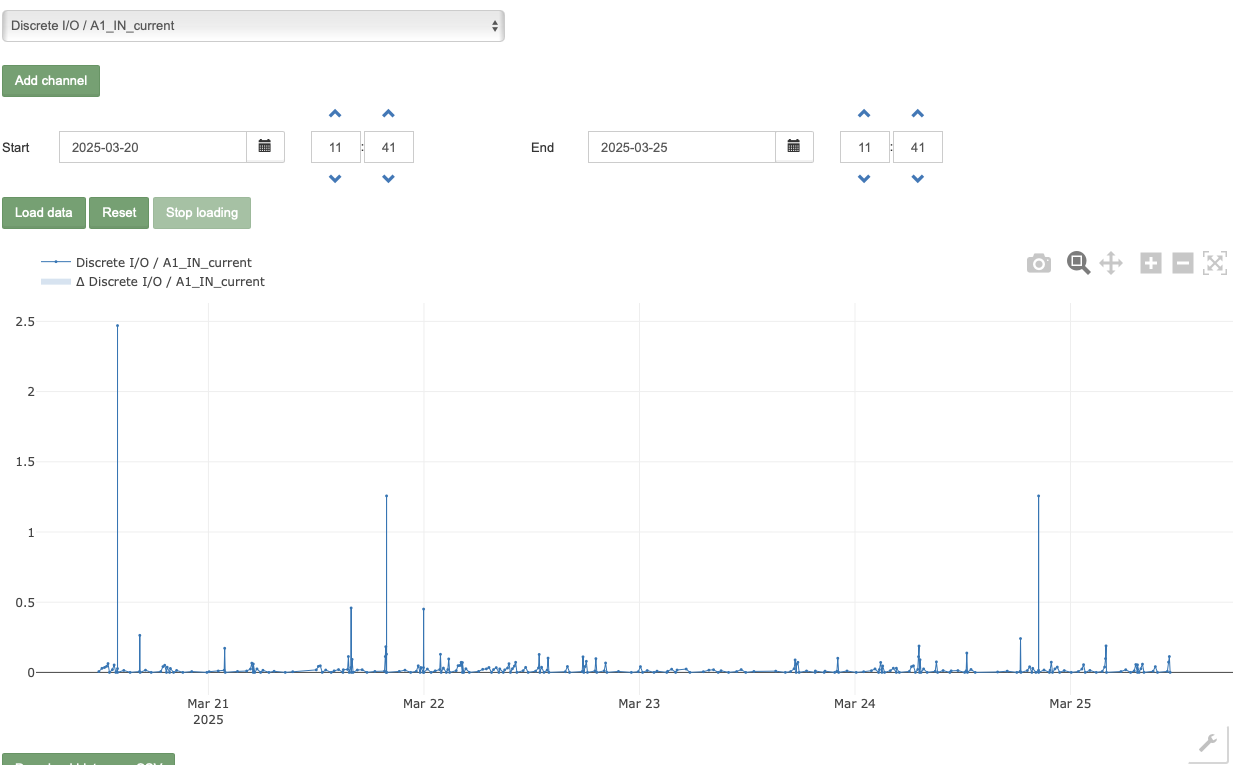Viewport: 1240px width, 765px height.
Task: Increase the Start minute with up chevron
Action: click(389, 114)
